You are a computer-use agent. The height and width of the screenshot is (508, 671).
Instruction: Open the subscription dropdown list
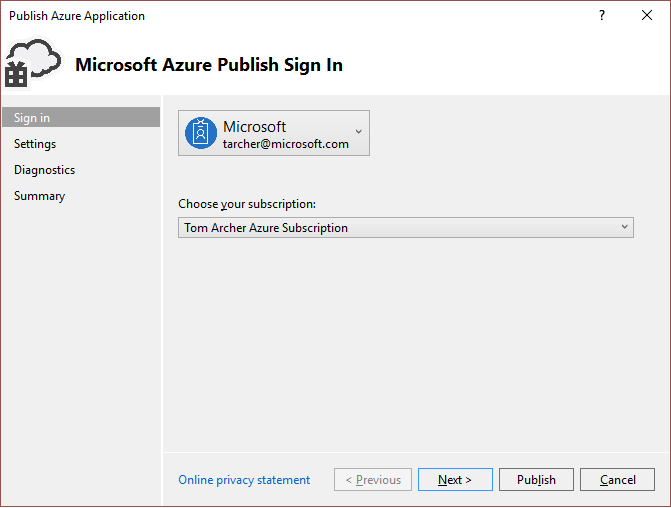click(406, 228)
